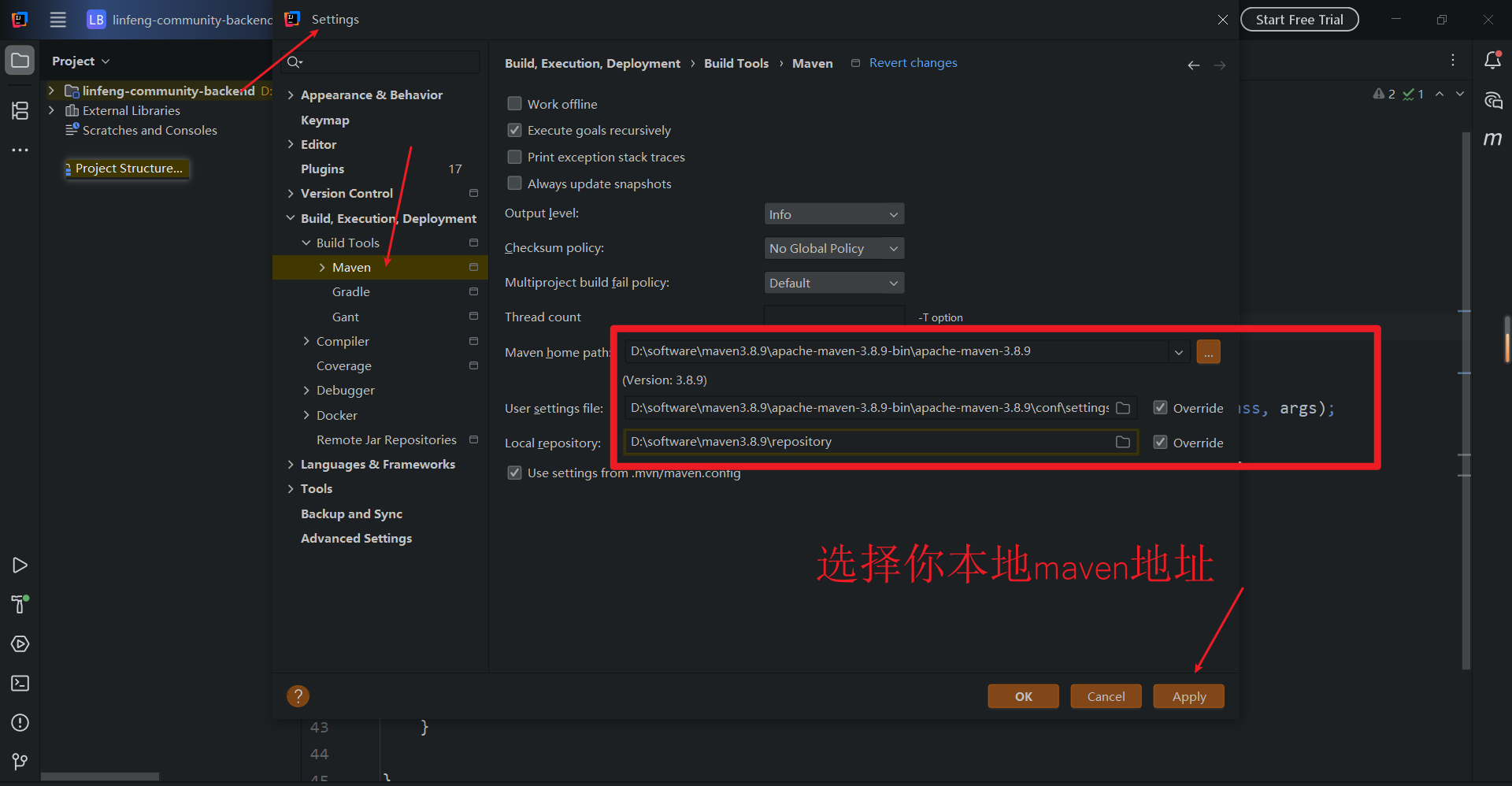The height and width of the screenshot is (786, 1512).
Task: Browse folder for Local repository
Action: pyautogui.click(x=1123, y=442)
